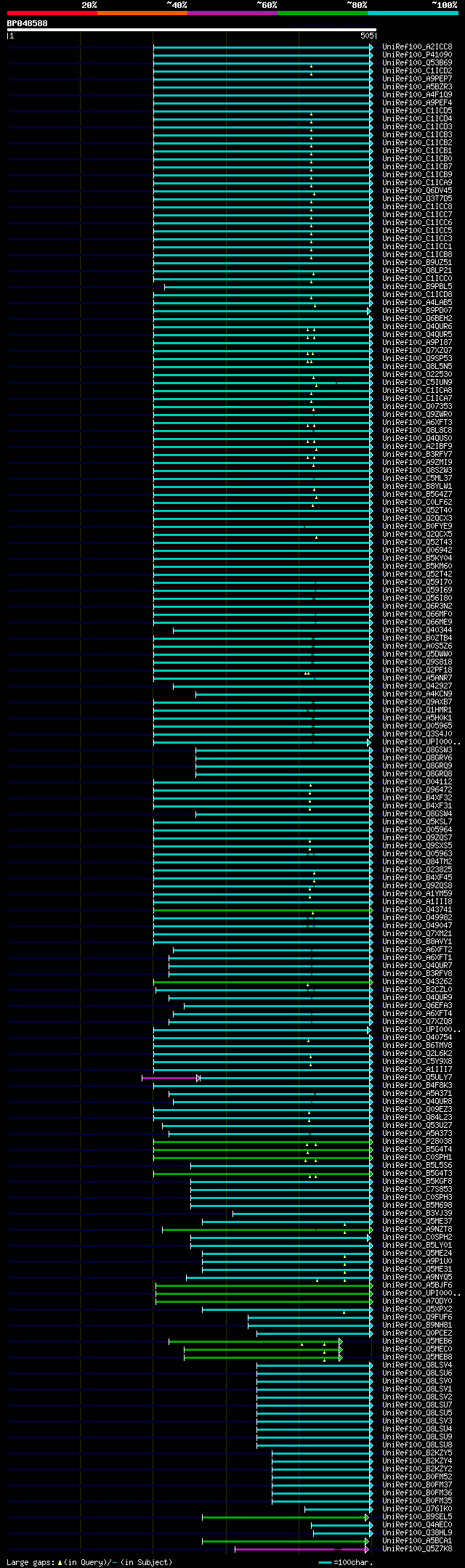Select label UniRef100_A5BCA1
This screenshot has height=1568, width=465.
[x=417, y=1540]
